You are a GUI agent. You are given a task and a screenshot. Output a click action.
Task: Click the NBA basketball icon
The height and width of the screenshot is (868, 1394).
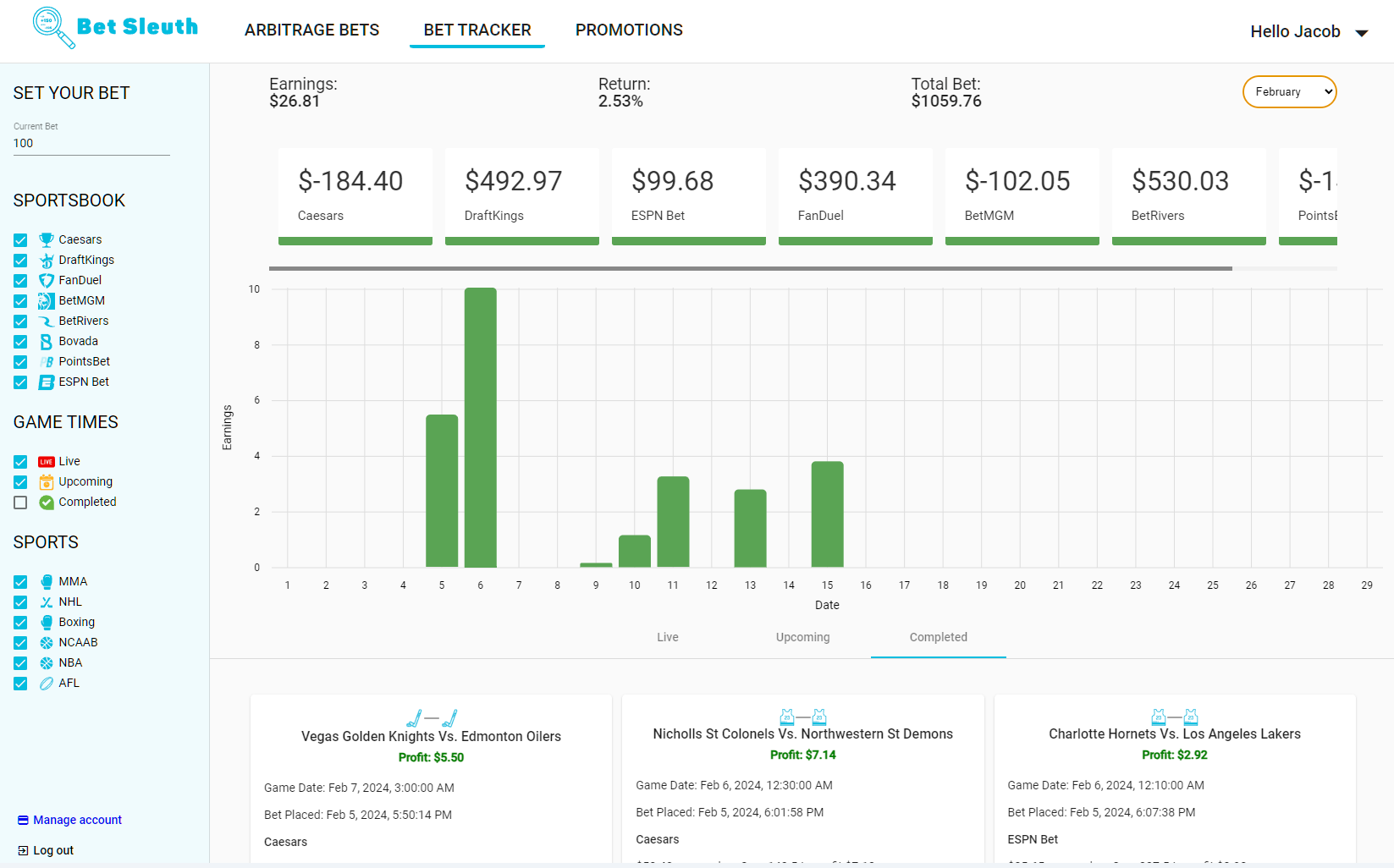click(47, 663)
